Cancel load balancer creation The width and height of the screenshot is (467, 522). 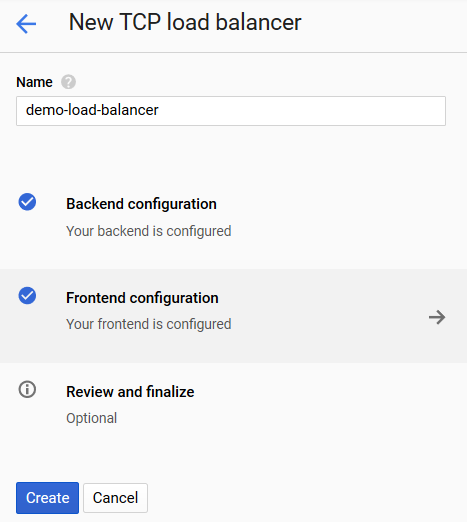[x=115, y=498]
